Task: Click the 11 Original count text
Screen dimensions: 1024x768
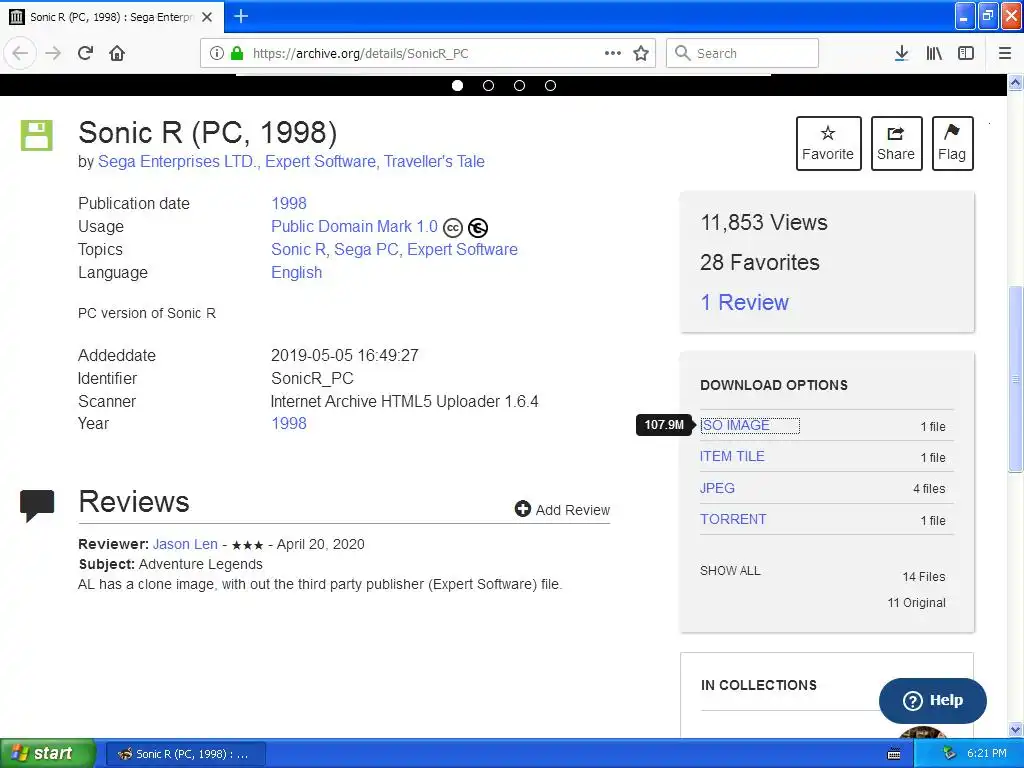Action: coord(916,603)
